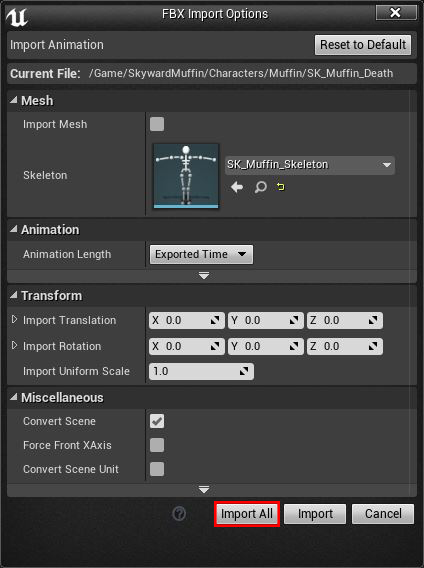Click the Unreal Engine logo icon
424x568 pixels.
(x=17, y=17)
